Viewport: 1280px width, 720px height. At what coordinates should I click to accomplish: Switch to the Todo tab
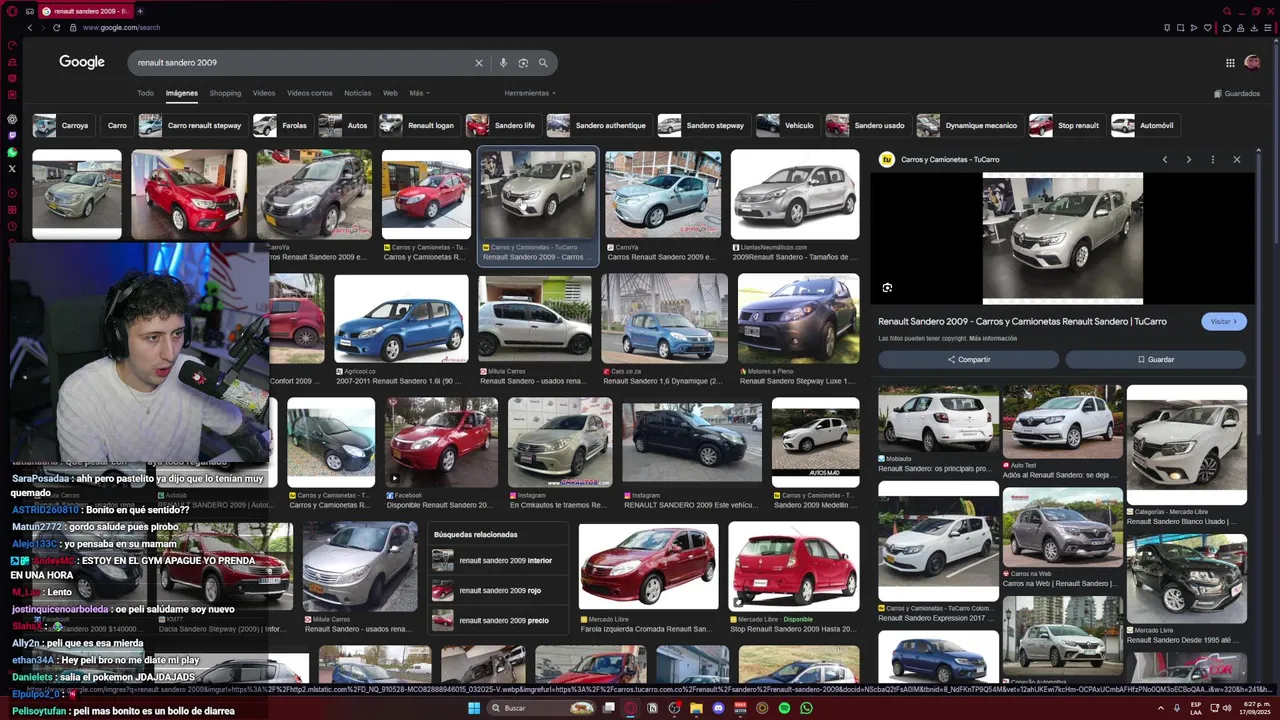point(146,93)
